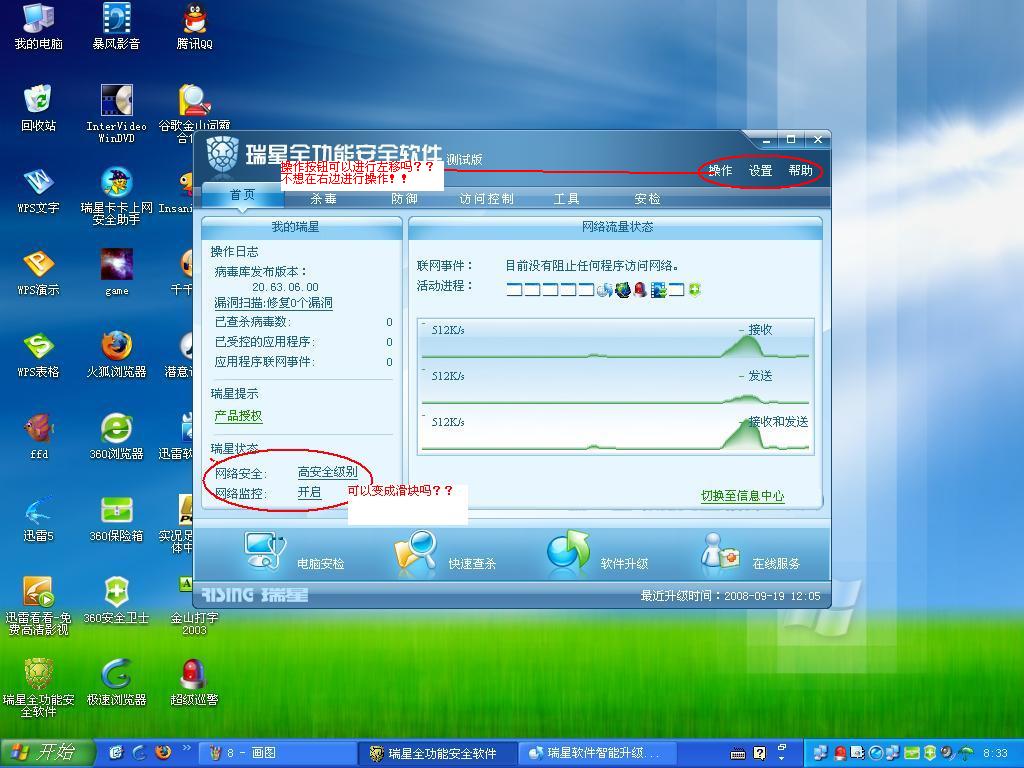1024x768 pixels.
Task: Switch to 杀毒 antivirus tab
Action: tap(323, 199)
